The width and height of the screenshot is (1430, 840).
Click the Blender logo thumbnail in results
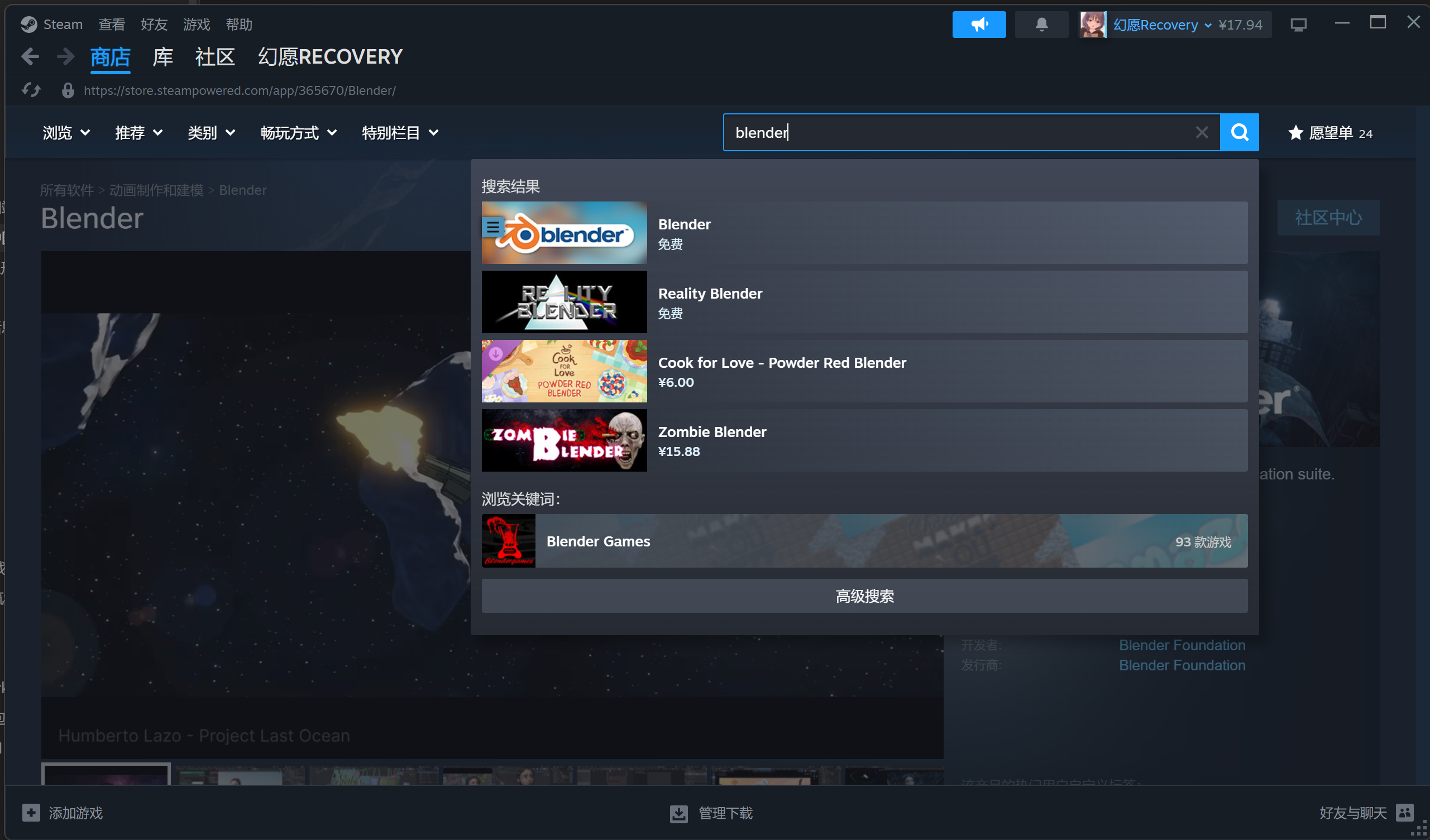(564, 233)
